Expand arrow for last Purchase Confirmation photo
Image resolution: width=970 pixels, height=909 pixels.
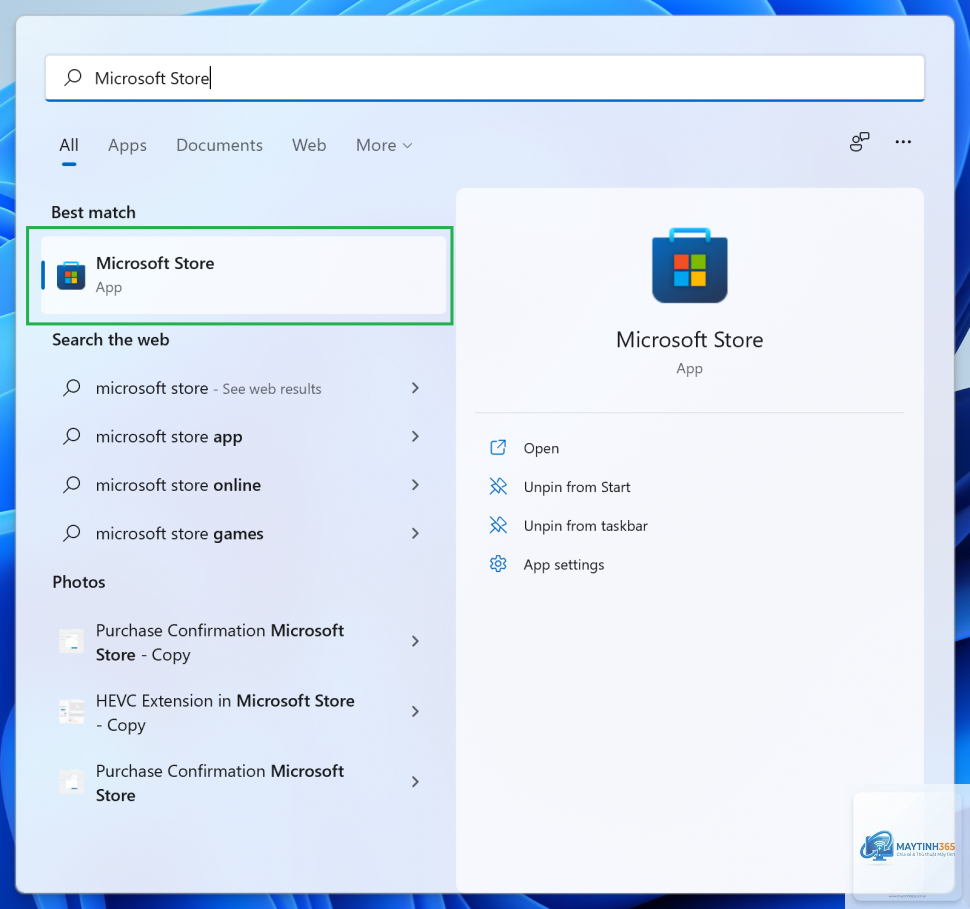pyautogui.click(x=415, y=782)
